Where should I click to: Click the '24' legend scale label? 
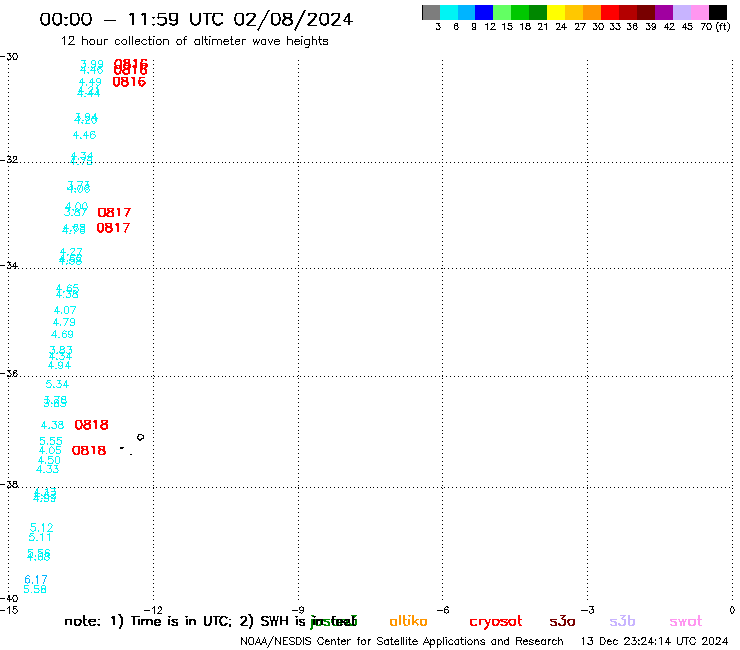click(x=561, y=27)
